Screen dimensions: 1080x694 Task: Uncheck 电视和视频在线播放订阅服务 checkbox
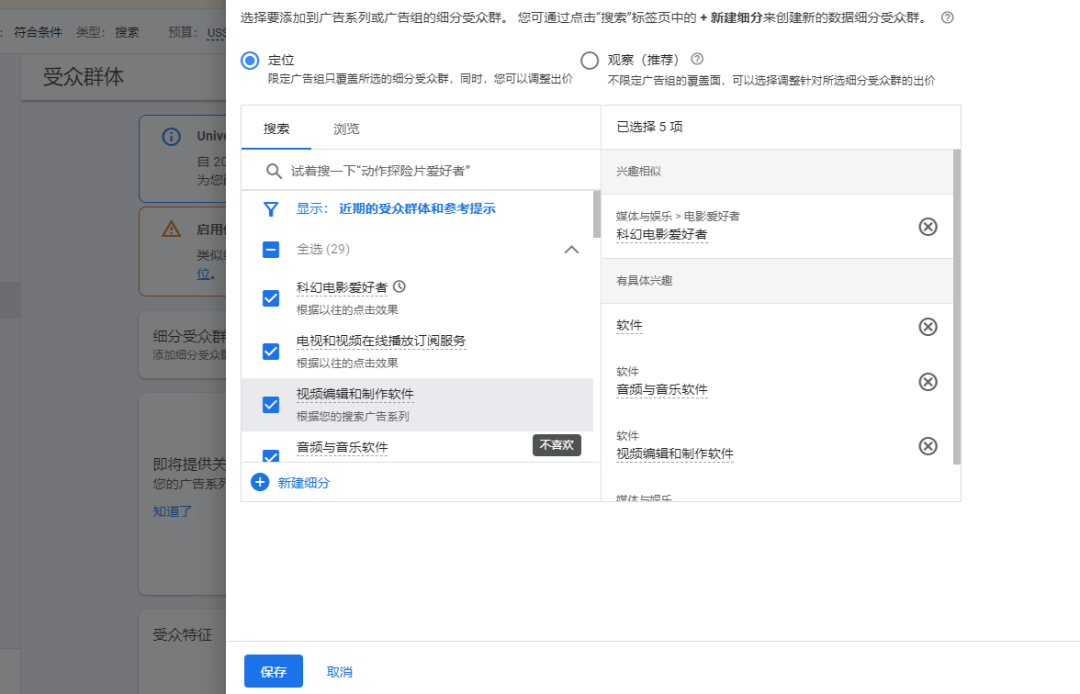click(x=271, y=351)
